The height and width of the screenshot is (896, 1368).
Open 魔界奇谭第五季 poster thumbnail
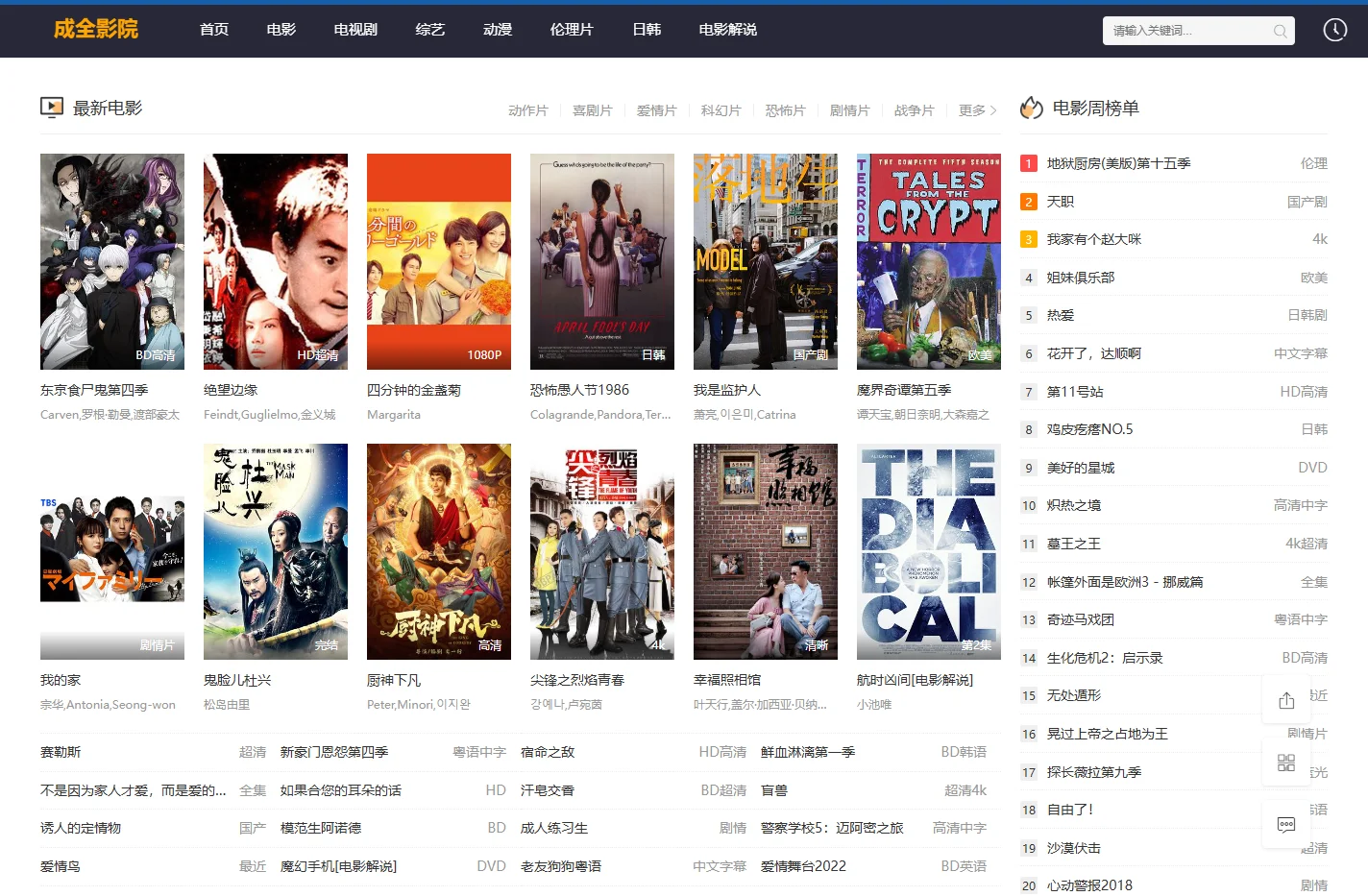(x=929, y=261)
